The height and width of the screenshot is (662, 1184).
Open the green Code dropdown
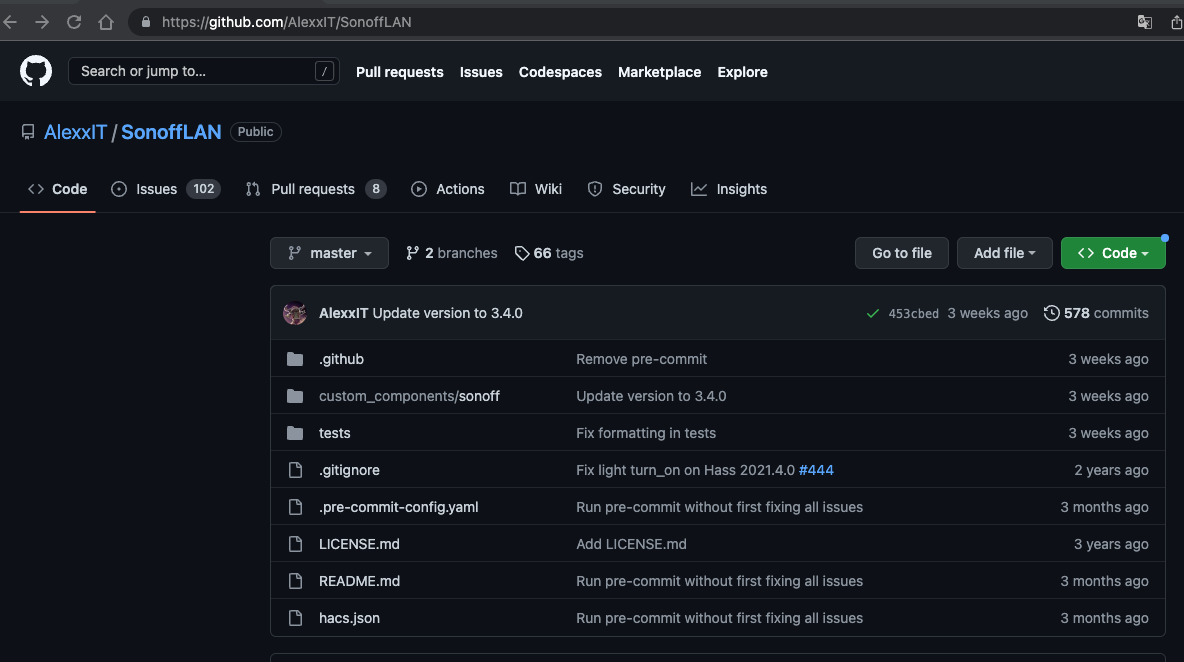(x=1113, y=253)
